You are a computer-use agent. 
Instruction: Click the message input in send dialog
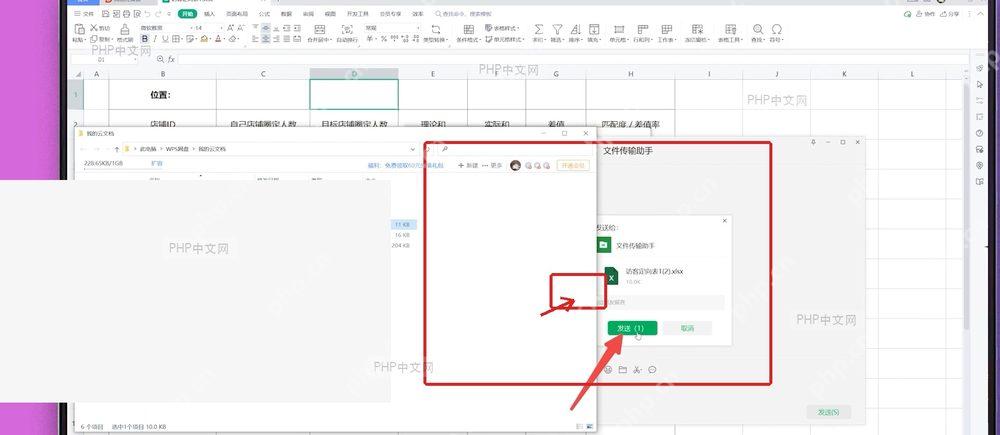pos(661,302)
